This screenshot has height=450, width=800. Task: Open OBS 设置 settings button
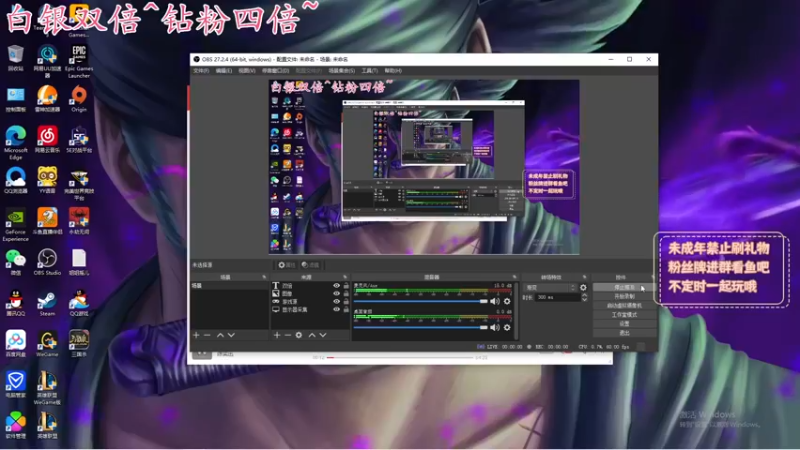624,324
